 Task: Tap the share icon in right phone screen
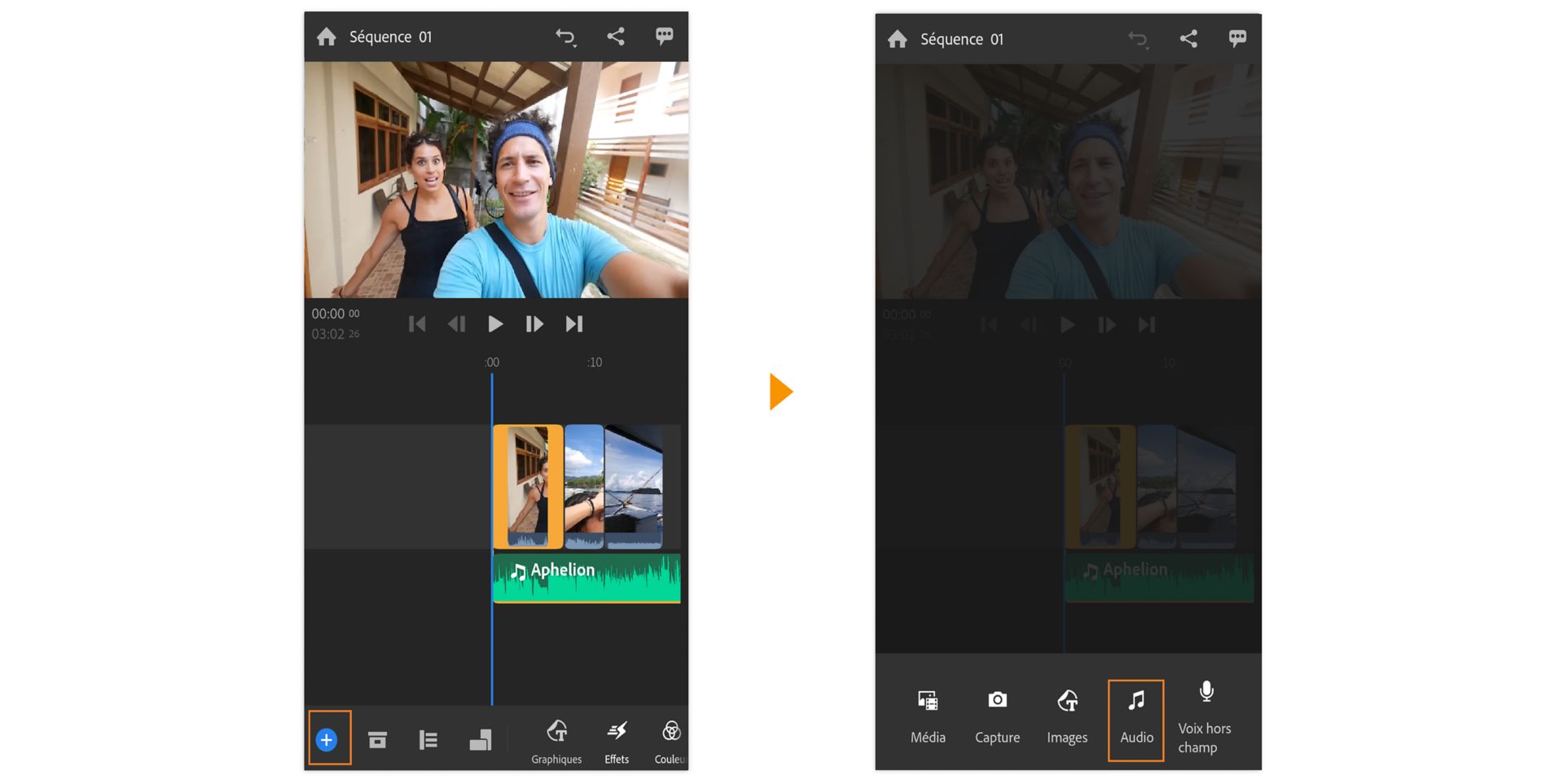(x=1188, y=38)
